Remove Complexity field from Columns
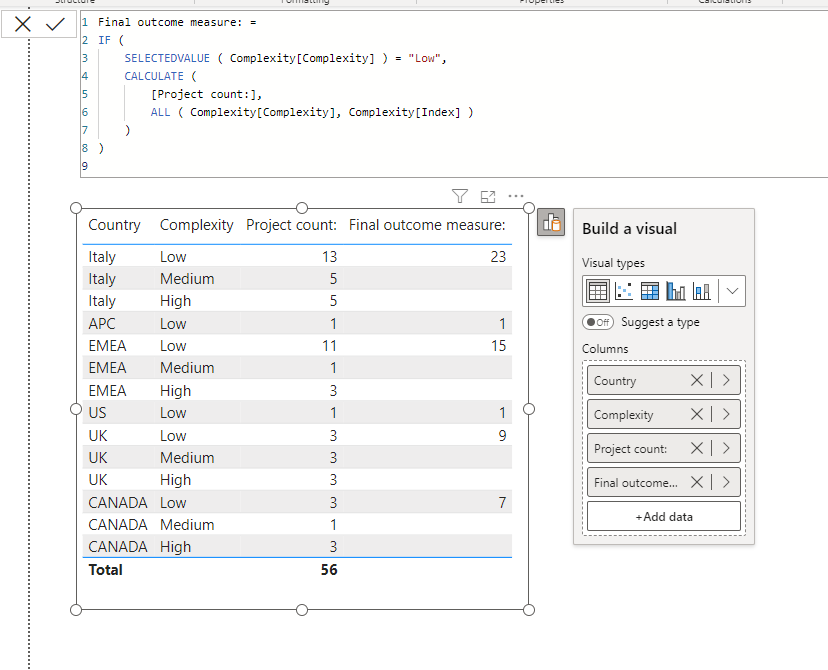 click(697, 414)
